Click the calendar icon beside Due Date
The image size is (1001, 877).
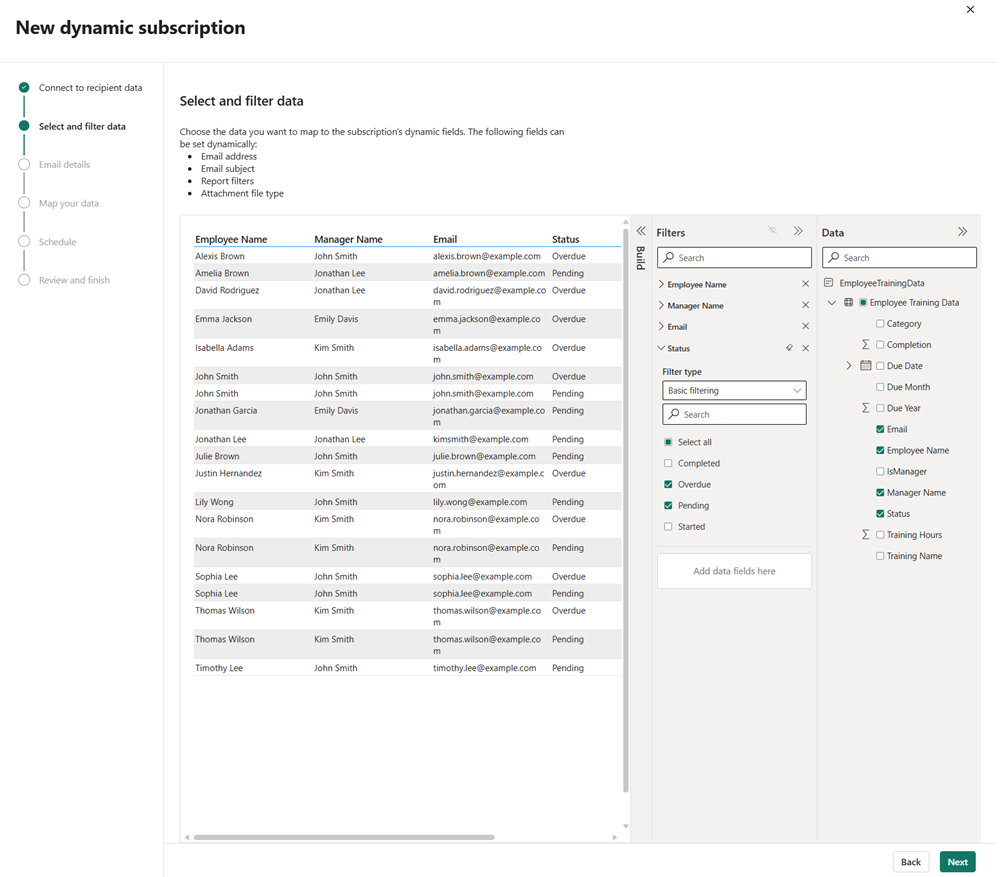[x=866, y=365]
